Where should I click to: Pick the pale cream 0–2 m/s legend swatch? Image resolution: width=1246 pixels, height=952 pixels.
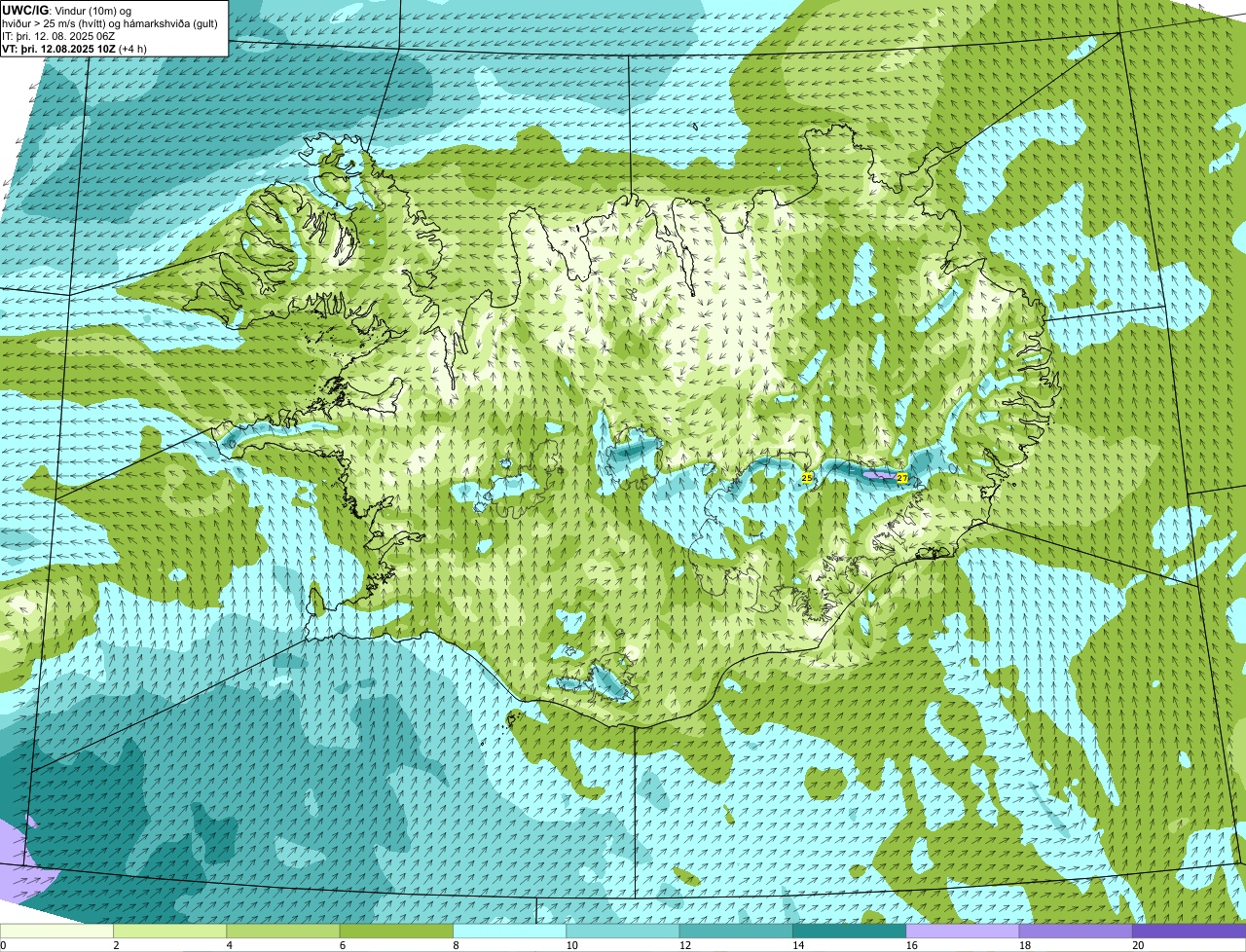[x=56, y=931]
